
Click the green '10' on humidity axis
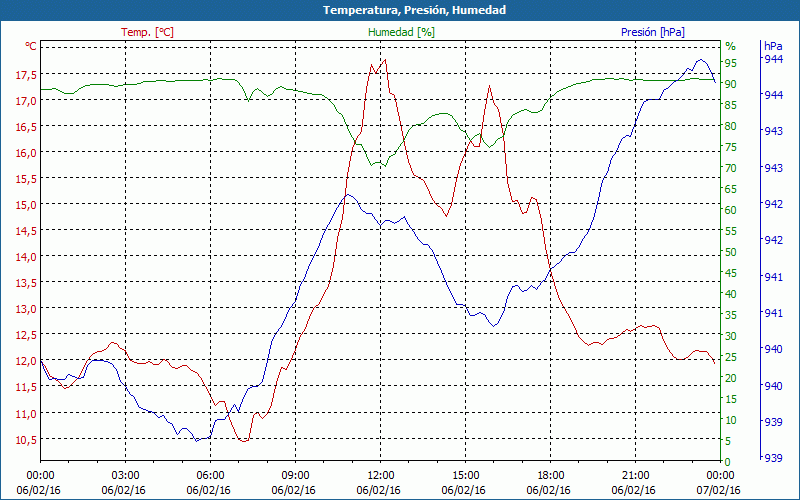click(x=731, y=420)
